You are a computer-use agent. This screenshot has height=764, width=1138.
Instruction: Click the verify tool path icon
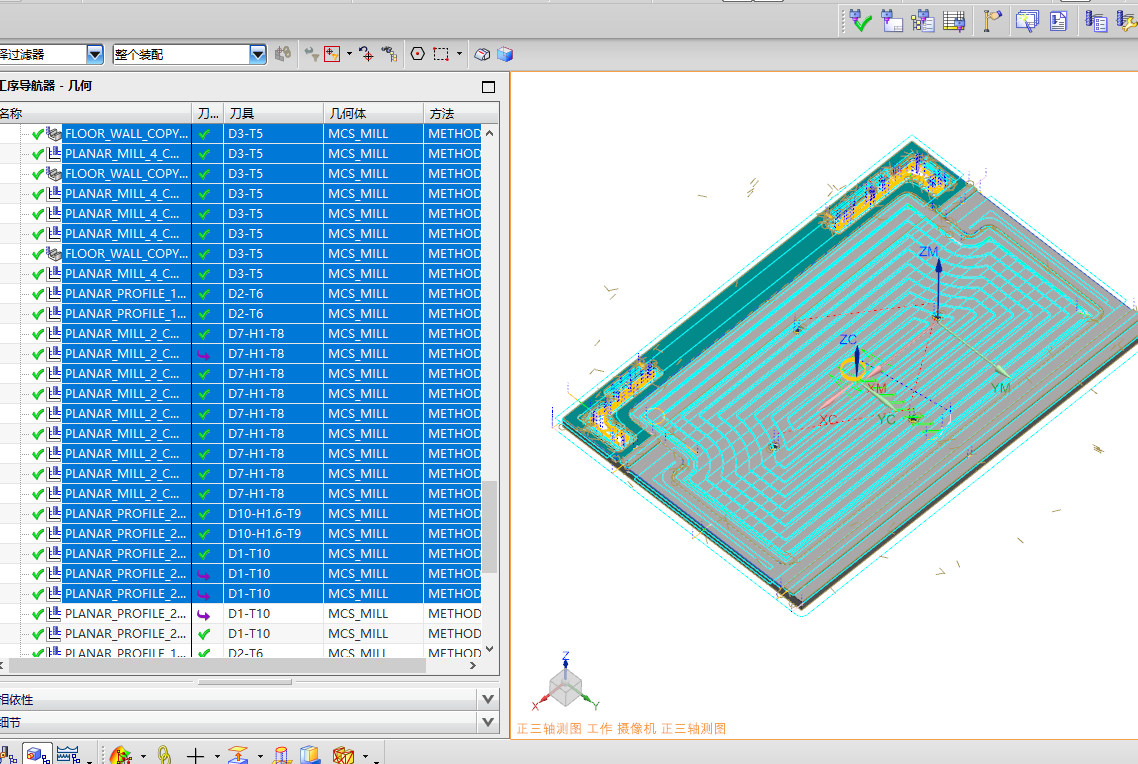(860, 20)
